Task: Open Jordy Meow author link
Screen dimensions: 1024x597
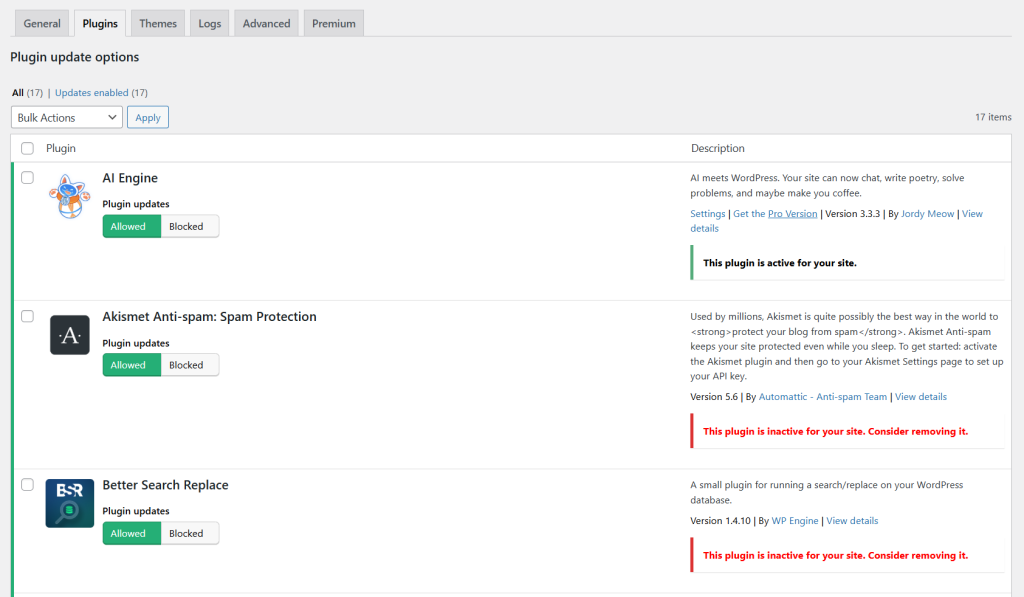Action: [927, 214]
